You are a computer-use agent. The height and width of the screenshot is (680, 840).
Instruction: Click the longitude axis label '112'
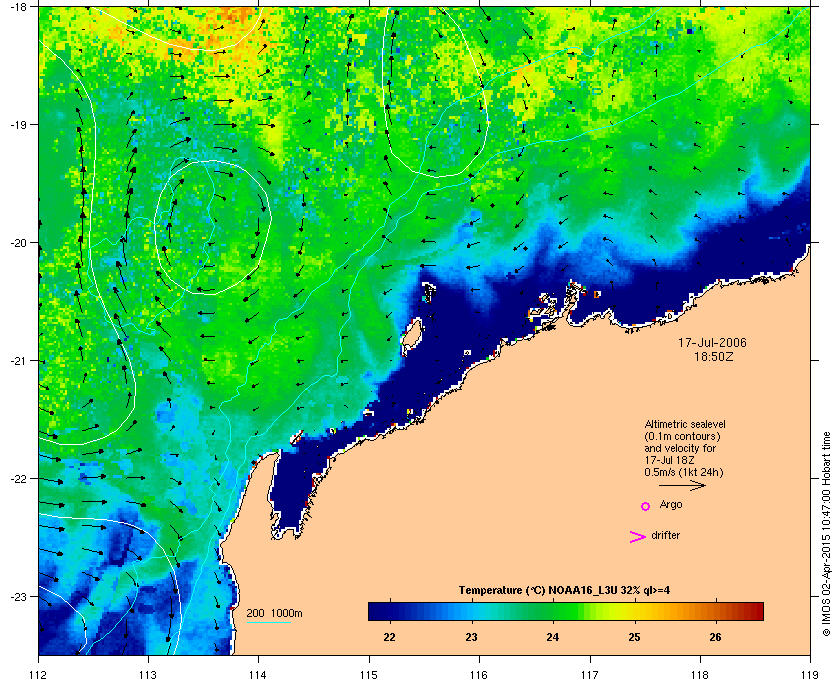coord(39,674)
